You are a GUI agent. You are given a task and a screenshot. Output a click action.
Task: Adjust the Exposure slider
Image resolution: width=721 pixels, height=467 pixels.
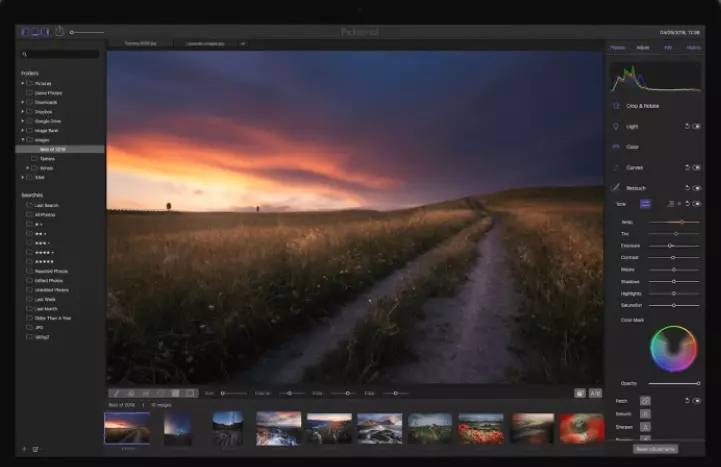pyautogui.click(x=674, y=246)
